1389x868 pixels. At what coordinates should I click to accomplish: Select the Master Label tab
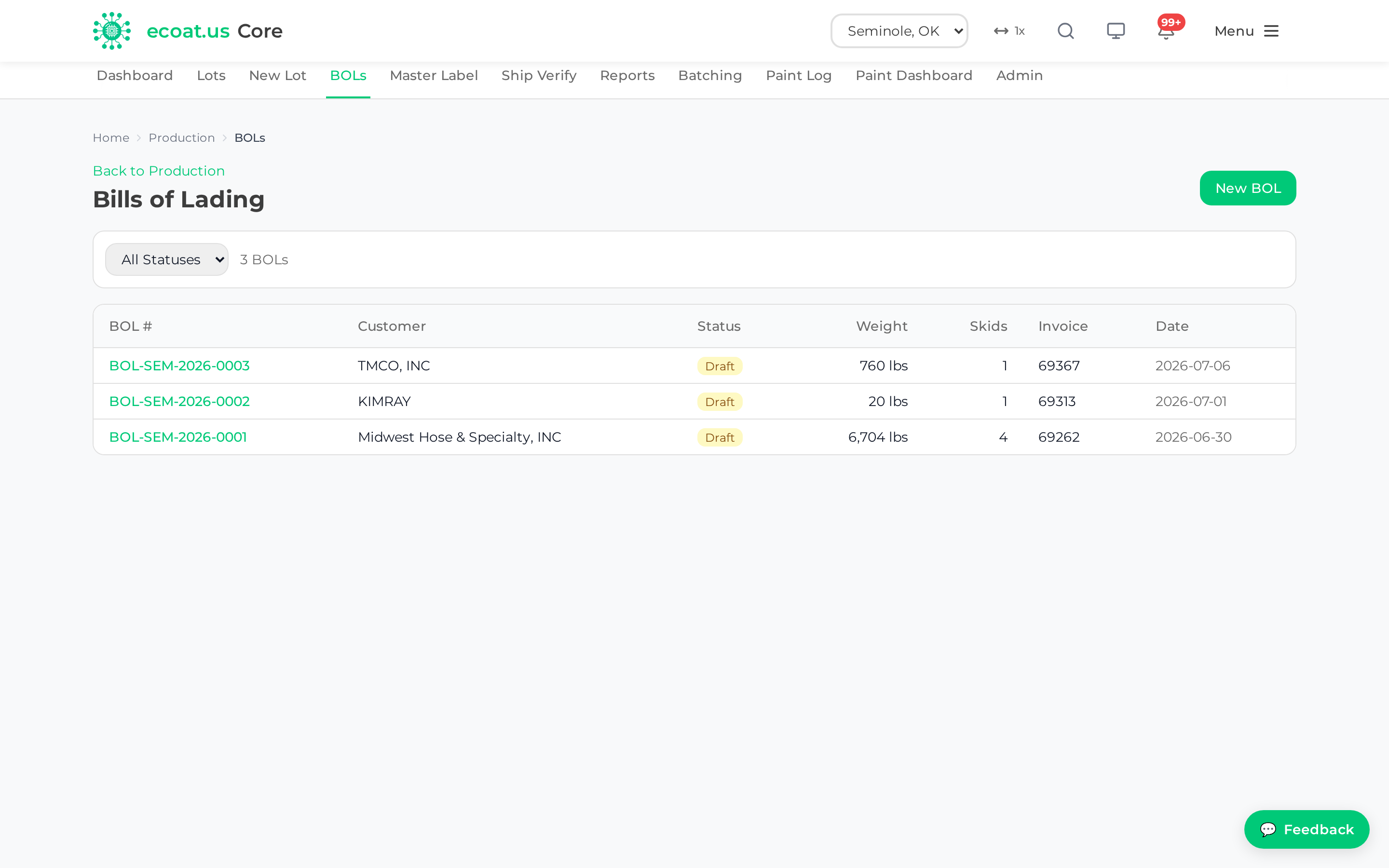click(x=434, y=75)
